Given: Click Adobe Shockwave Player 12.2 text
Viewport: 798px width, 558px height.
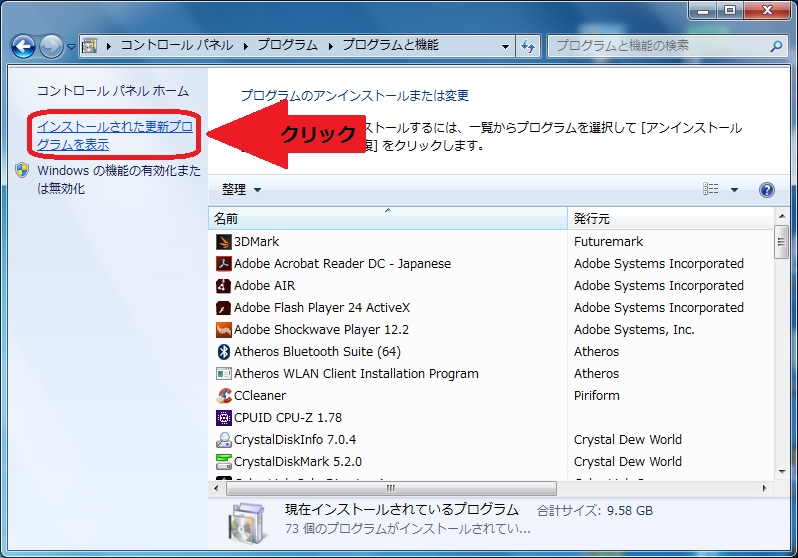Looking at the screenshot, I should pyautogui.click(x=321, y=329).
